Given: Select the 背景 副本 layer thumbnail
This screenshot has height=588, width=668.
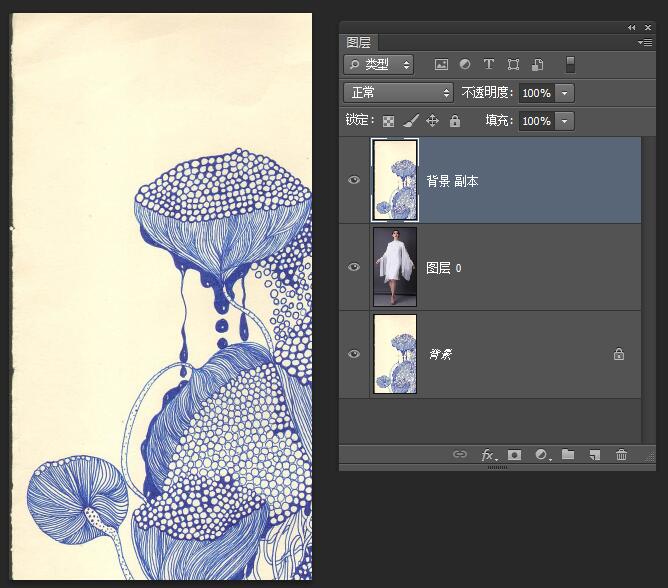Looking at the screenshot, I should click(x=395, y=180).
